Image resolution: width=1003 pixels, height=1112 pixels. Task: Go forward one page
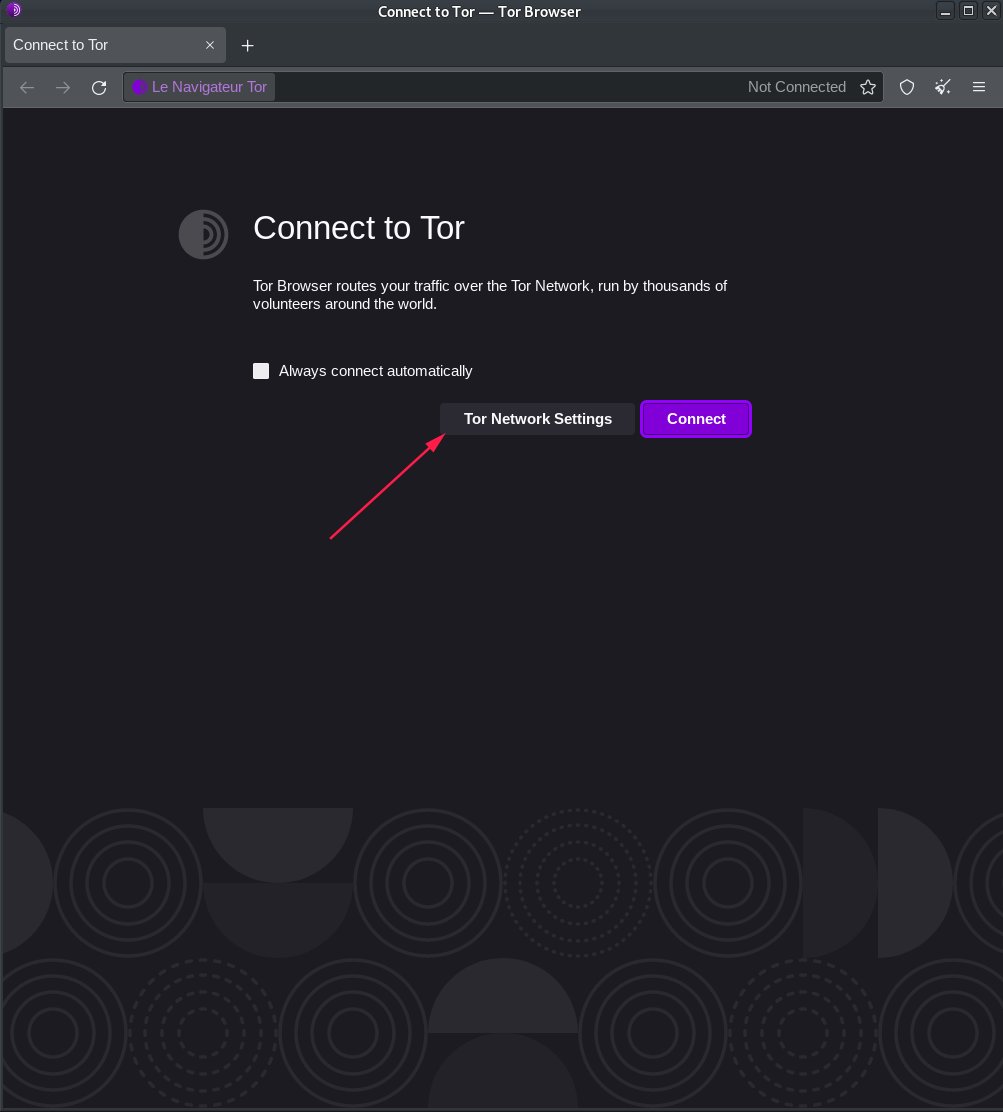point(63,87)
